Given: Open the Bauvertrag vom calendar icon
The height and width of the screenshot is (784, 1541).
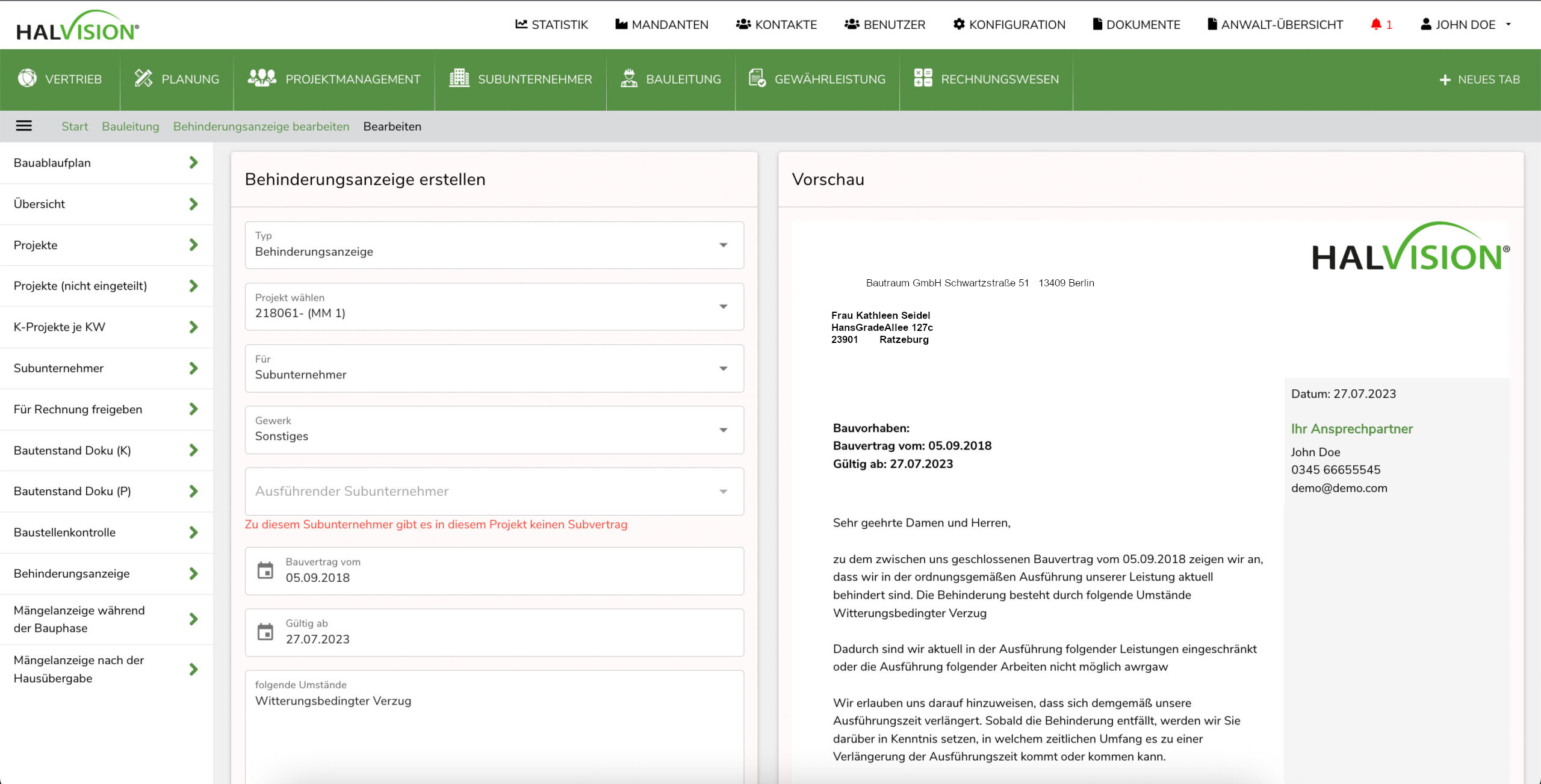Looking at the screenshot, I should pos(265,570).
